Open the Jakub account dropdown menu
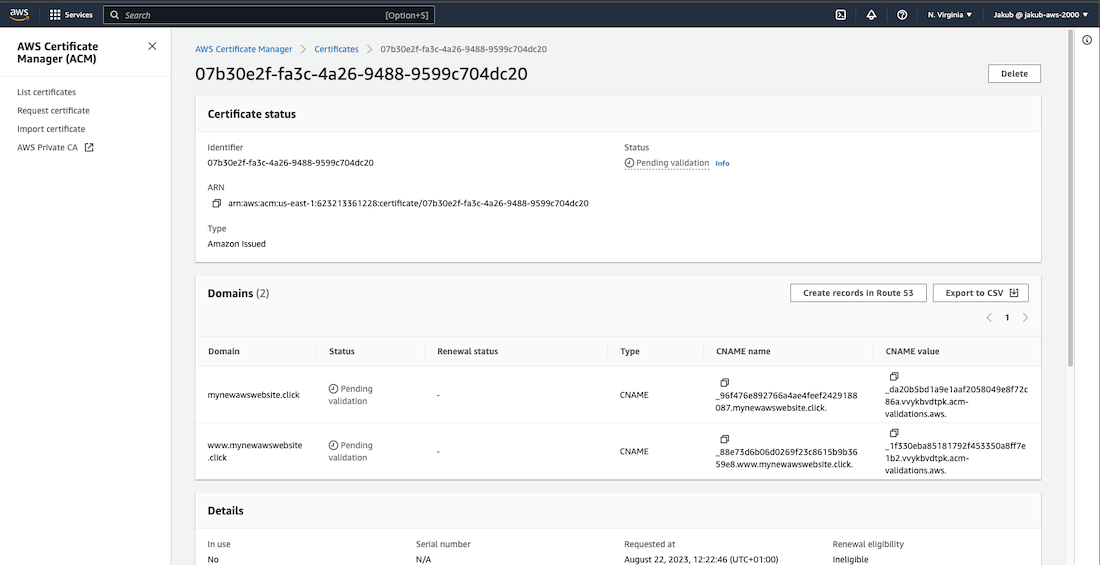1100x565 pixels. tap(1038, 15)
